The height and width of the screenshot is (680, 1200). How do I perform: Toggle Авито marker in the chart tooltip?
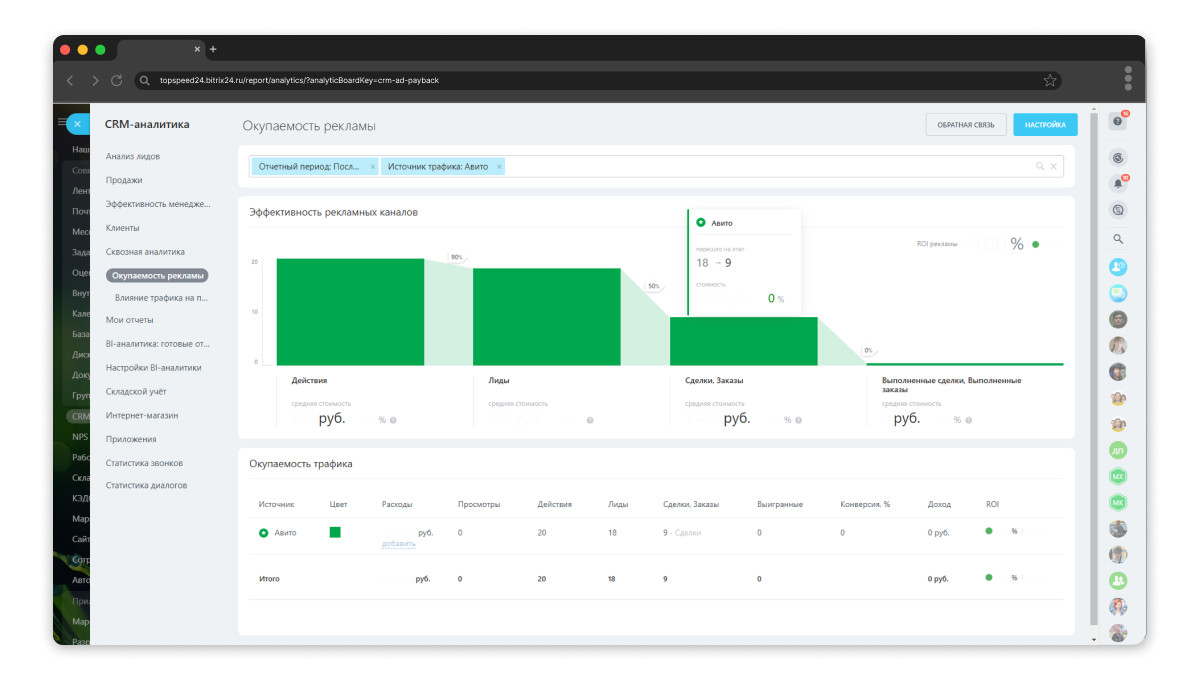[700, 222]
